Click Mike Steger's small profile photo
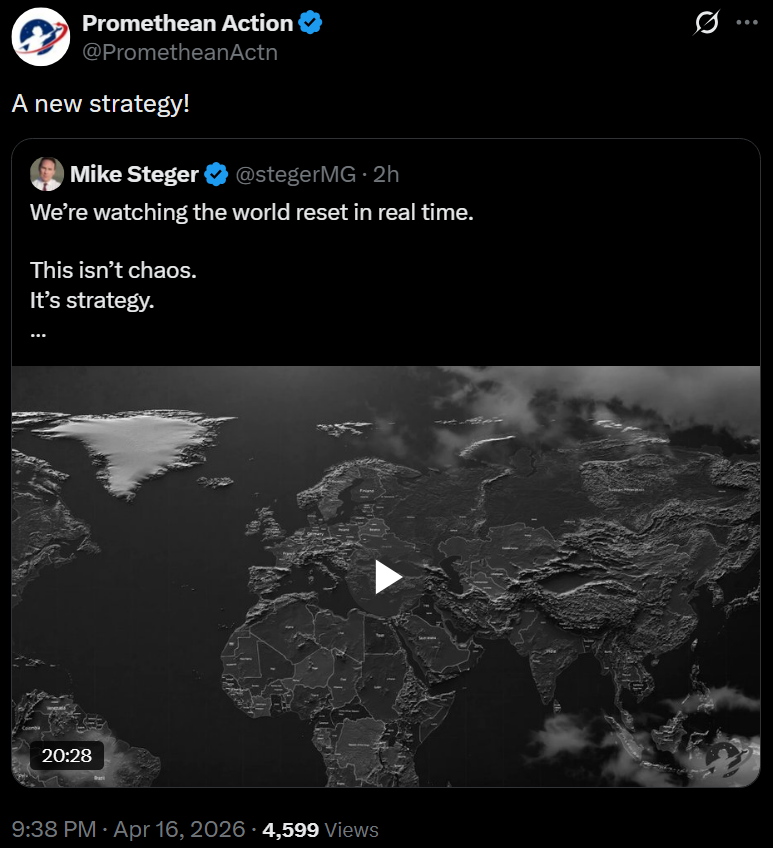This screenshot has height=848, width=773. pos(47,175)
